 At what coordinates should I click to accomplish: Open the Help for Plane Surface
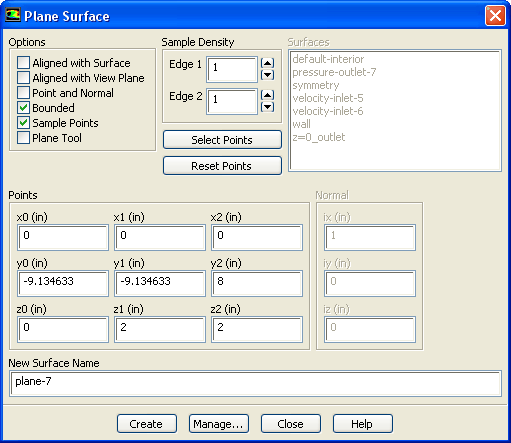(x=363, y=424)
